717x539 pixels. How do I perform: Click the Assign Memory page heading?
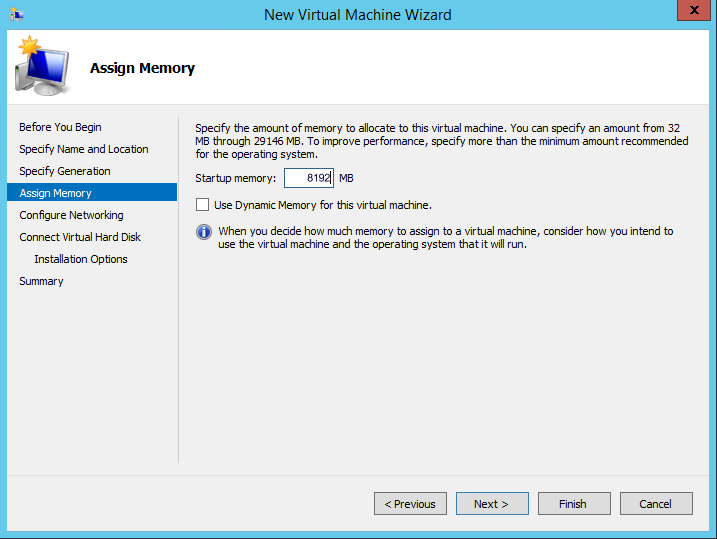point(142,68)
